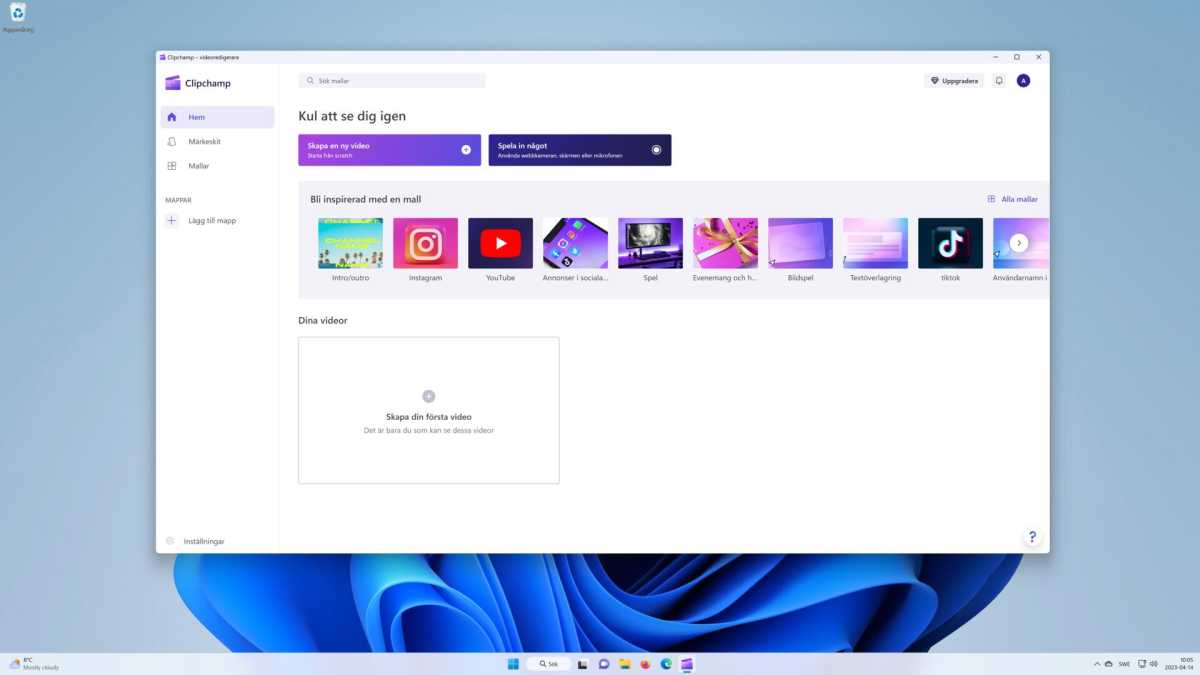This screenshot has height=675, width=1200.
Task: Expand more templates with the right chevron arrow
Action: pyautogui.click(x=1019, y=242)
